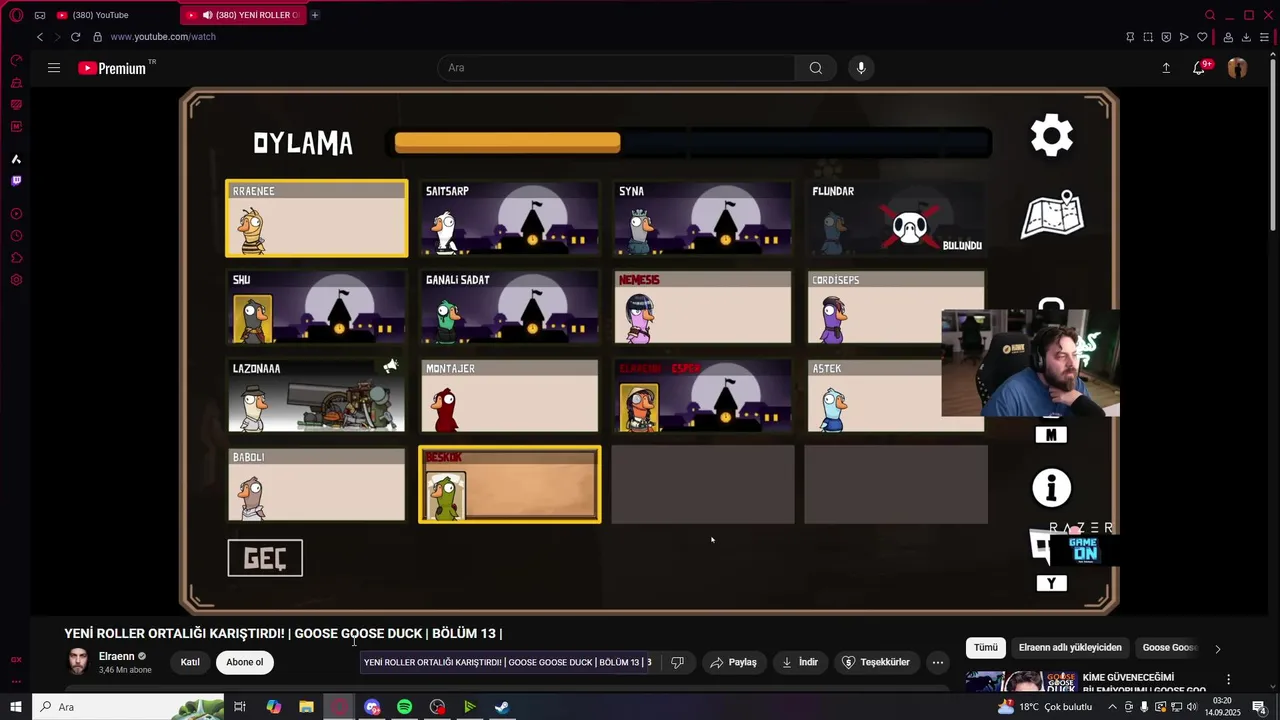Open the in-game map icon
The image size is (1280, 720).
(x=1052, y=214)
